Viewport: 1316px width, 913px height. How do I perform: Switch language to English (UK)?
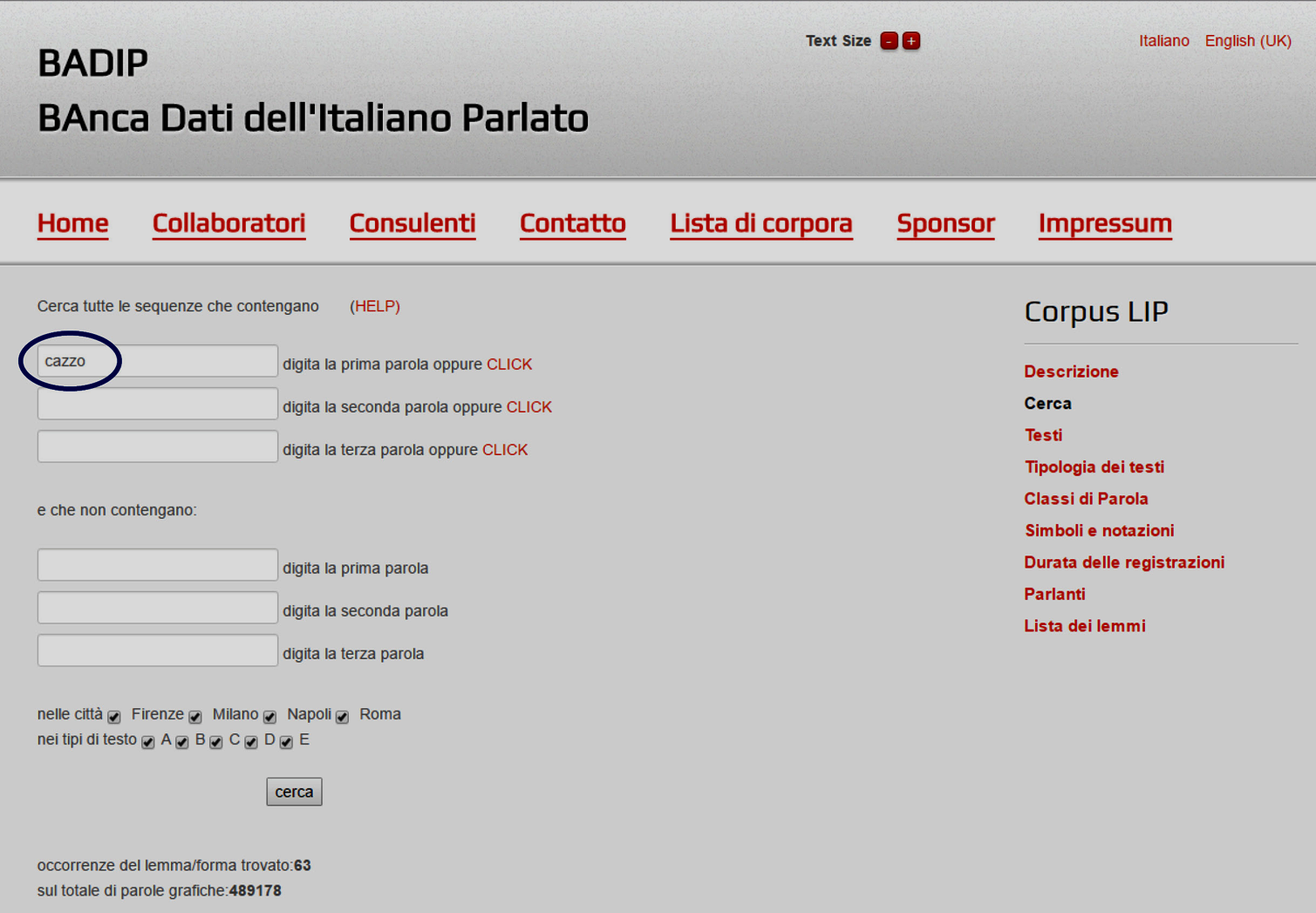1247,41
